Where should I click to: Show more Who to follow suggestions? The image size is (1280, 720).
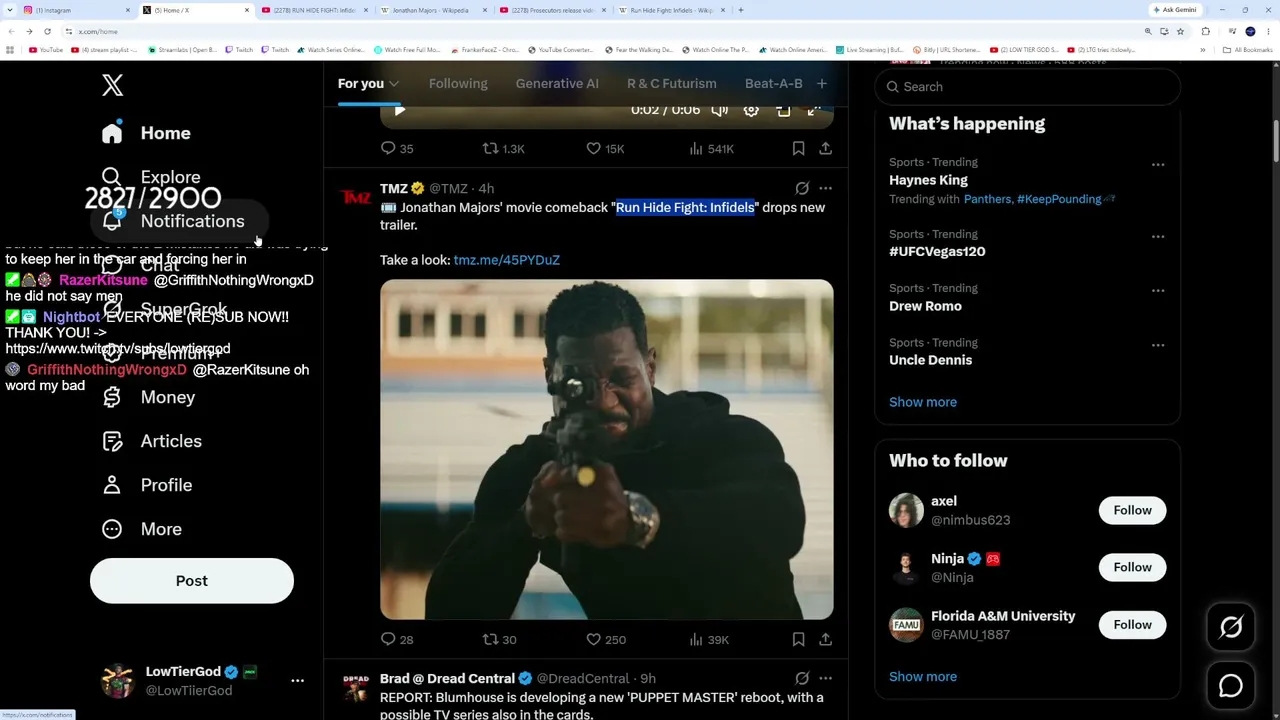coord(923,677)
